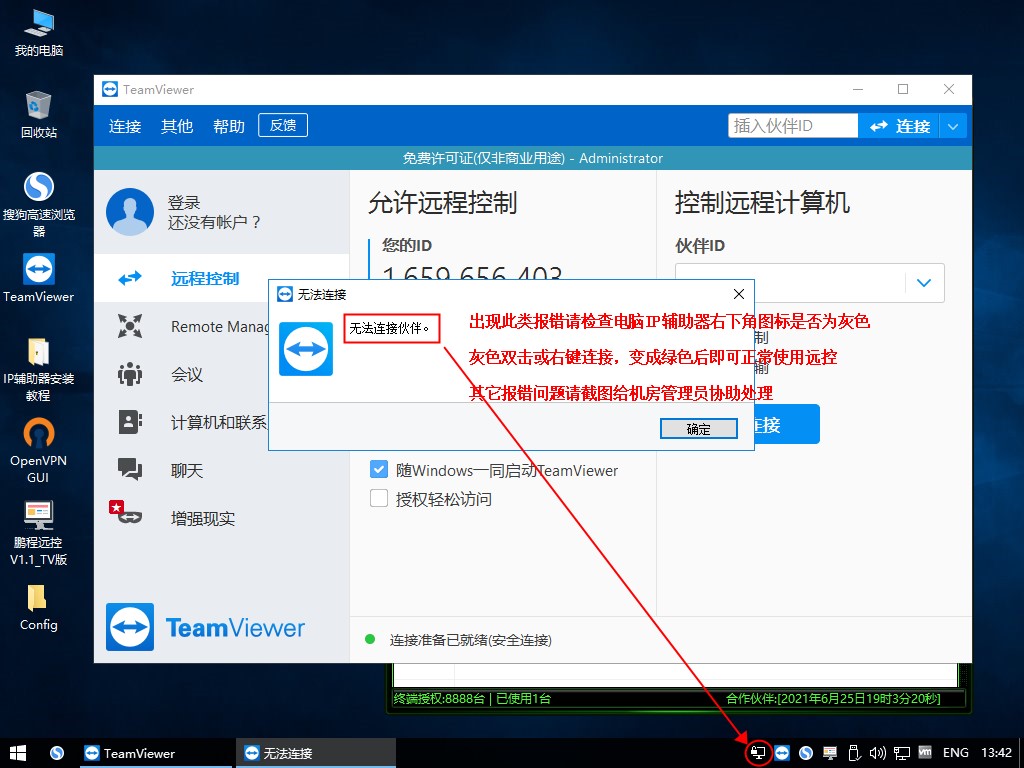Click the 无法连接伙伴。 message text
The image size is (1024, 768).
coord(390,328)
